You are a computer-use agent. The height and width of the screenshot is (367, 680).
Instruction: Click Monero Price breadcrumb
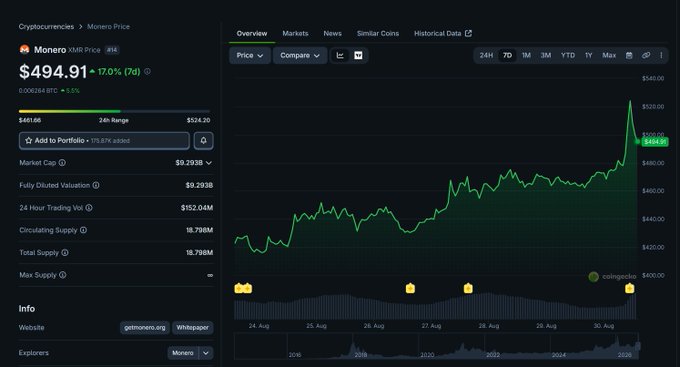click(x=108, y=26)
